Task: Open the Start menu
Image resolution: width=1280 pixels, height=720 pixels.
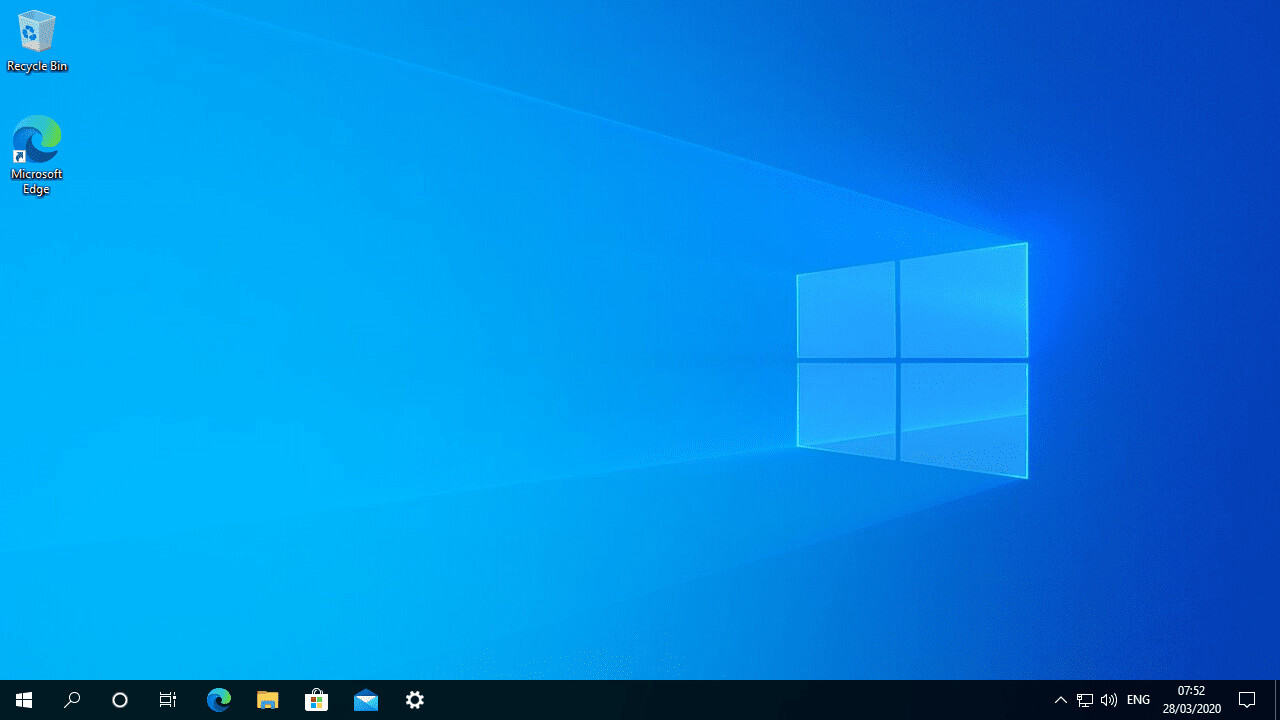Action: pos(24,699)
